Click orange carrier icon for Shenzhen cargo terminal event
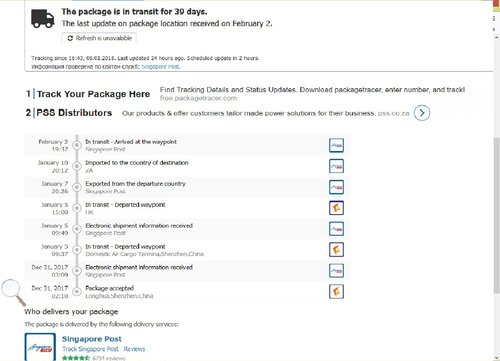 pos(336,250)
